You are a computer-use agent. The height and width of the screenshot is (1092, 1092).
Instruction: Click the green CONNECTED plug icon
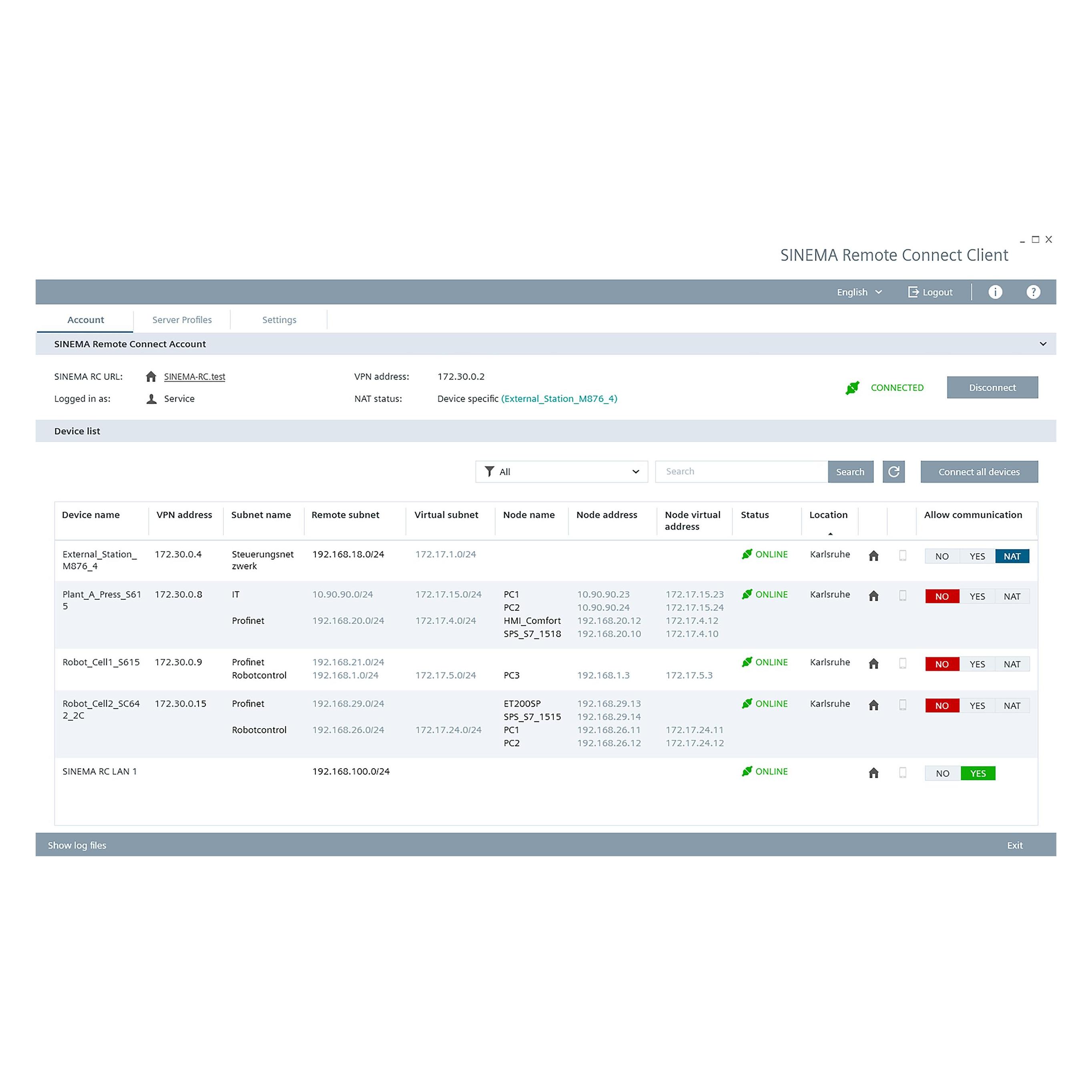point(852,388)
